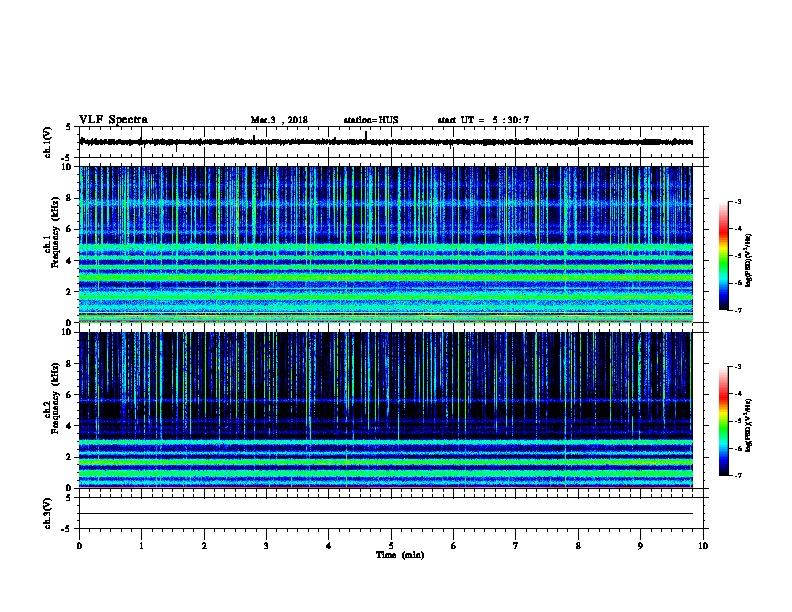Screen dimensions: 792x612
Task: Click the ch.1 spectrogram color scale bar
Action: click(x=723, y=256)
